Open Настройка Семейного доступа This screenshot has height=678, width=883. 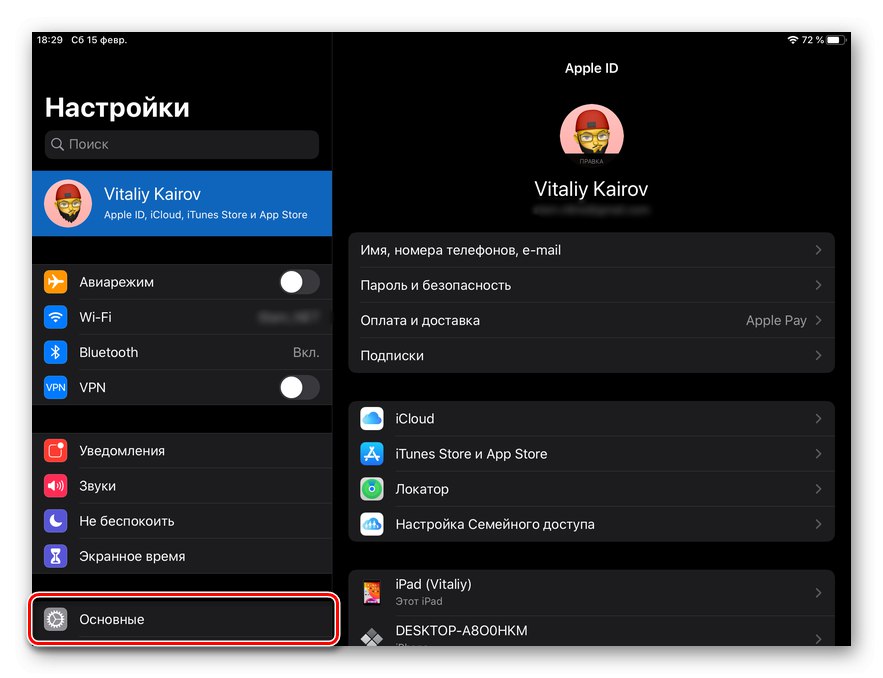tap(591, 524)
